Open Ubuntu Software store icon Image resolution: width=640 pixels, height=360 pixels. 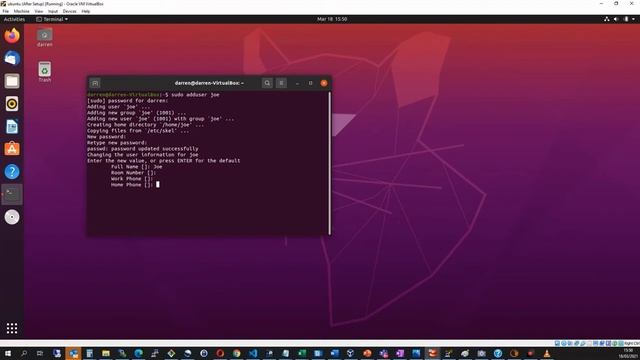(12, 149)
